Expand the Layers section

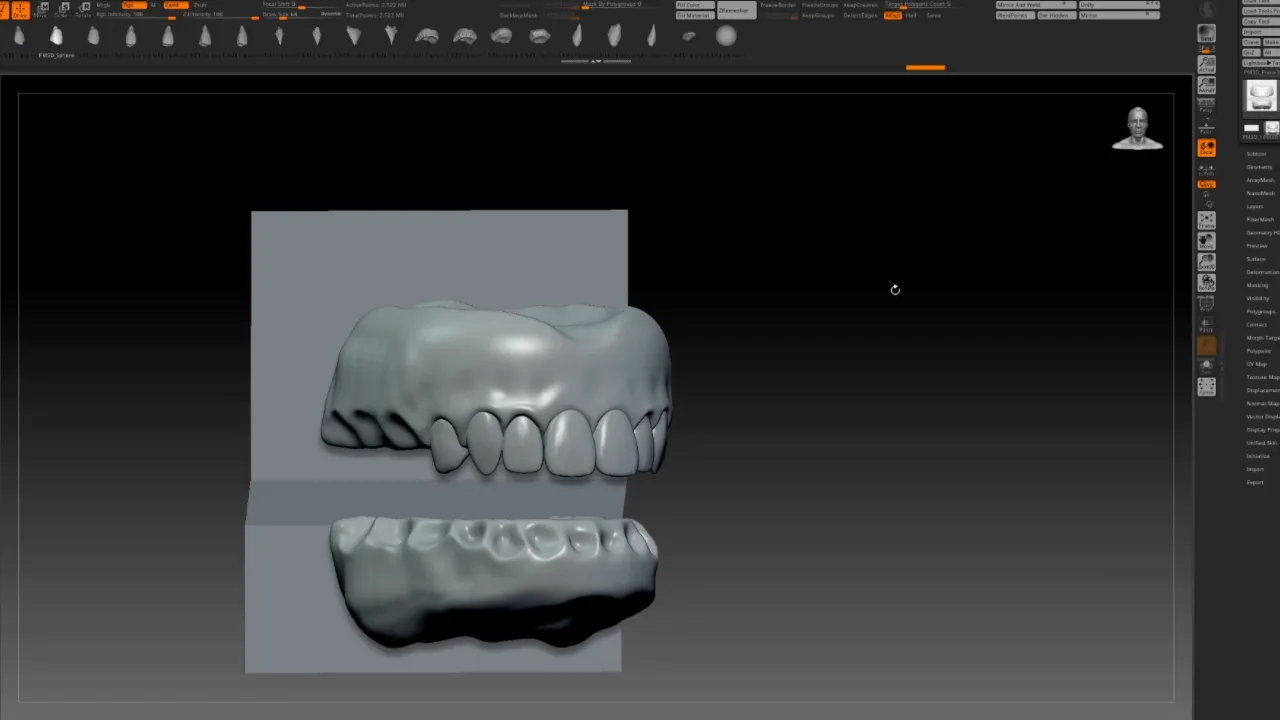pos(1255,206)
